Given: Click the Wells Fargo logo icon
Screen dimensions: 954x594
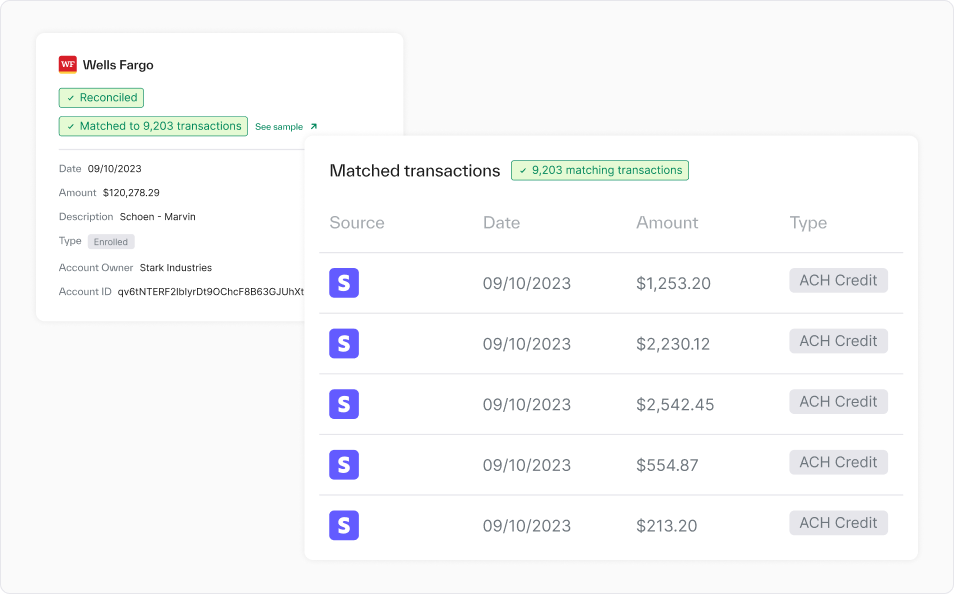Looking at the screenshot, I should [x=68, y=65].
